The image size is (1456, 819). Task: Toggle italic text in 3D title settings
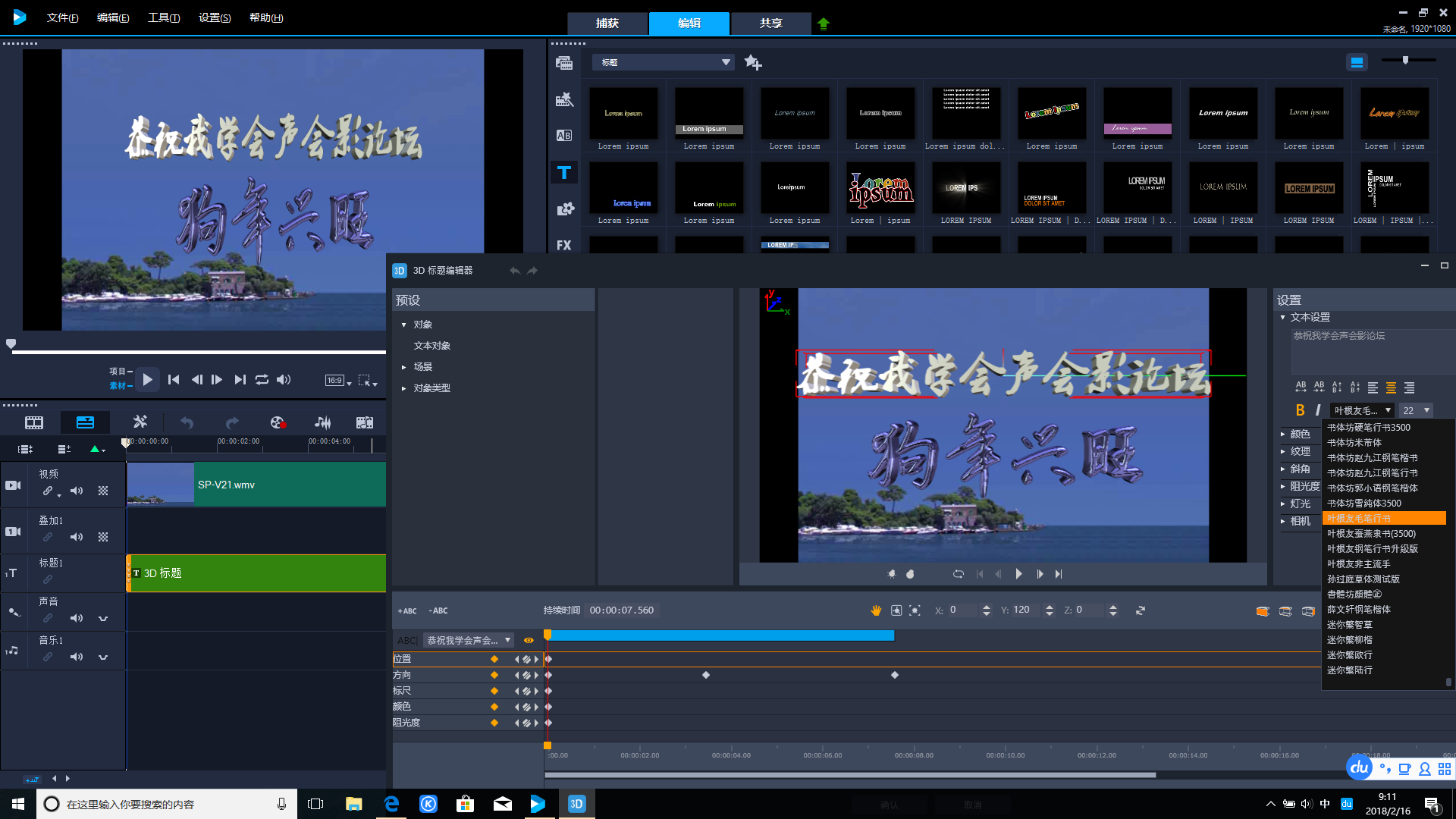1318,410
